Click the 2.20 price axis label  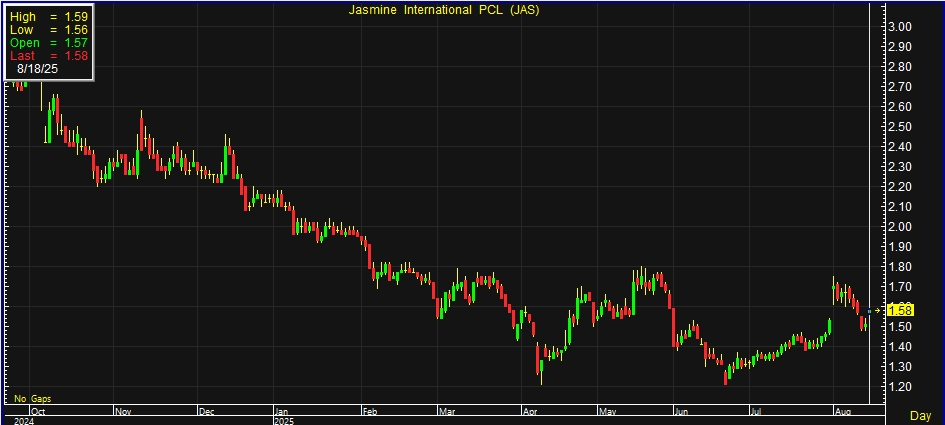899,186
